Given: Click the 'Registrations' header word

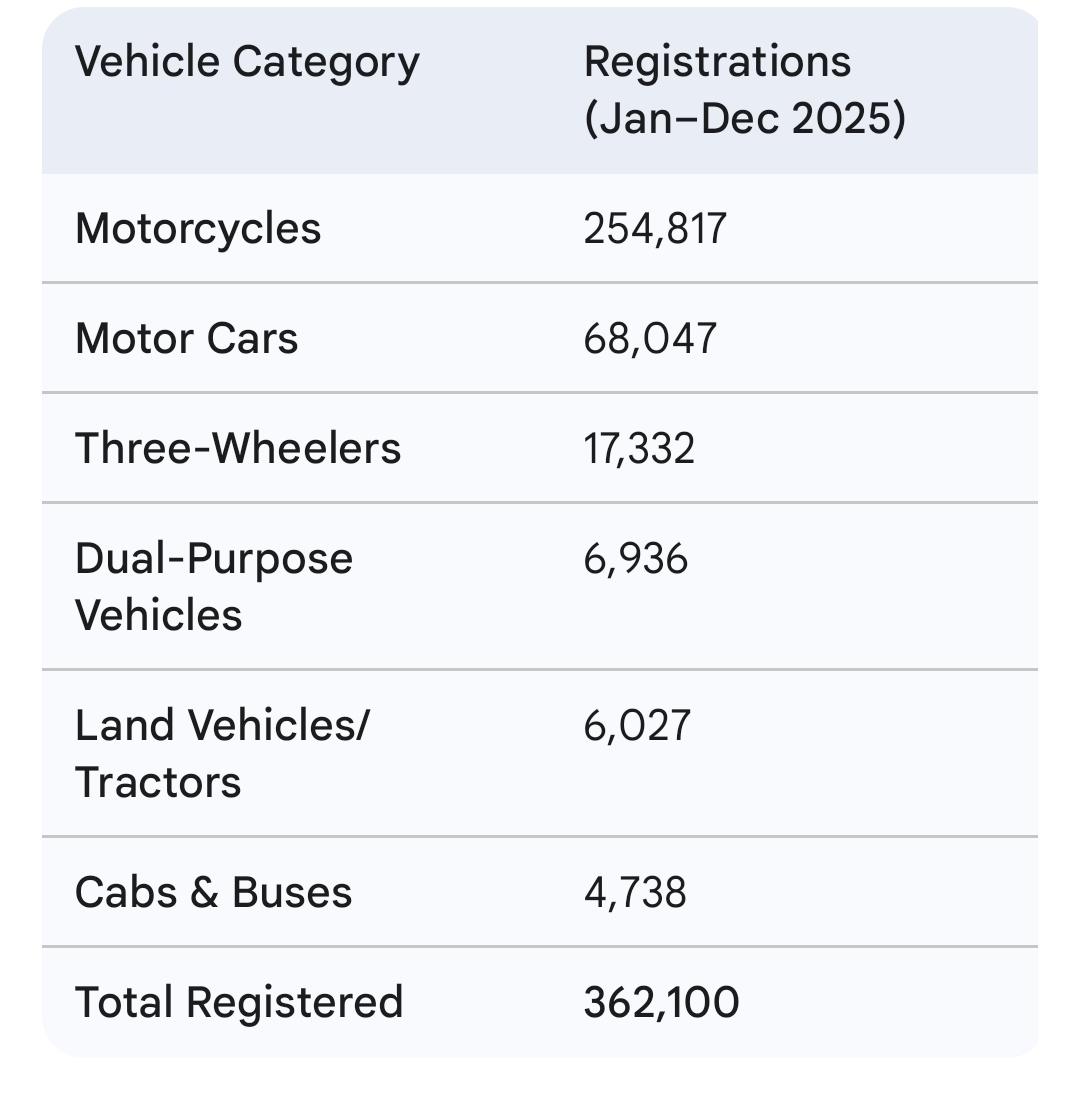Looking at the screenshot, I should point(717,62).
